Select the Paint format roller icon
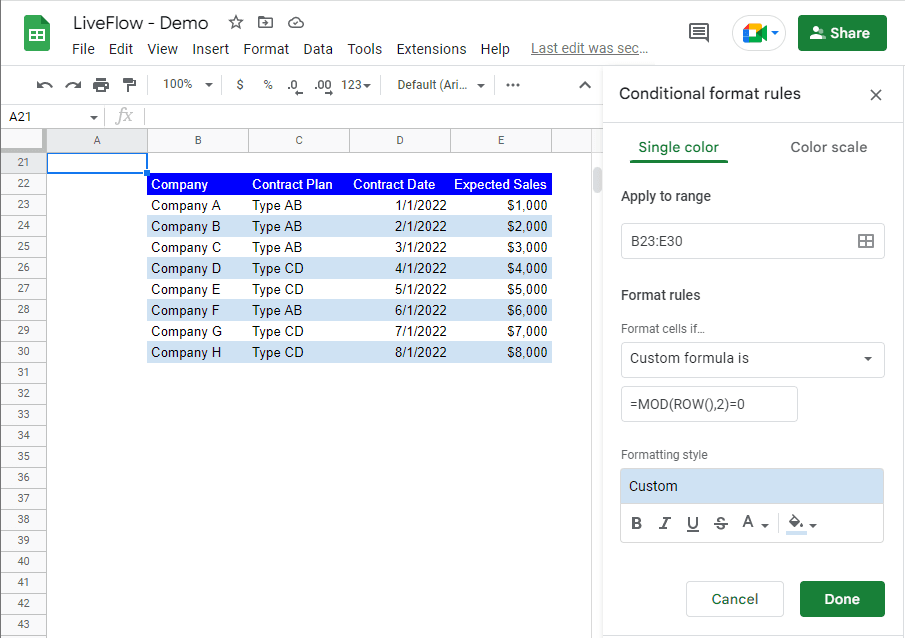 [129, 85]
